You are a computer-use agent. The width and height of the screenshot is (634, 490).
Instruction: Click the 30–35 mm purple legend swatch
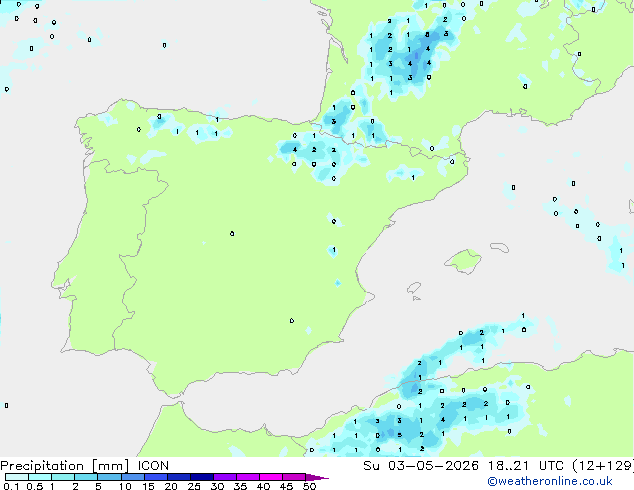[225, 477]
